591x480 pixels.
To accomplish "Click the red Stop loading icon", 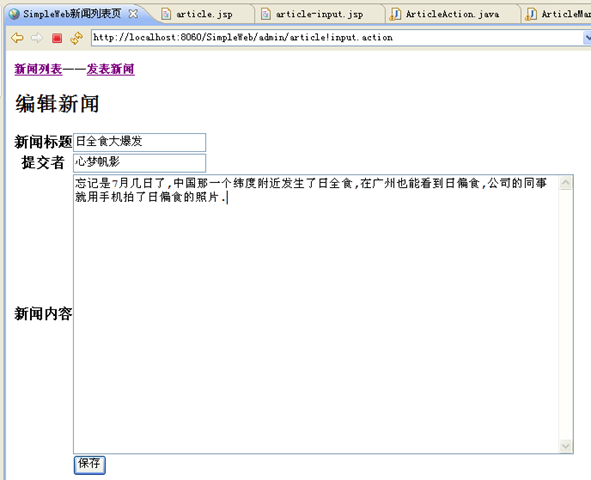I will 57,38.
